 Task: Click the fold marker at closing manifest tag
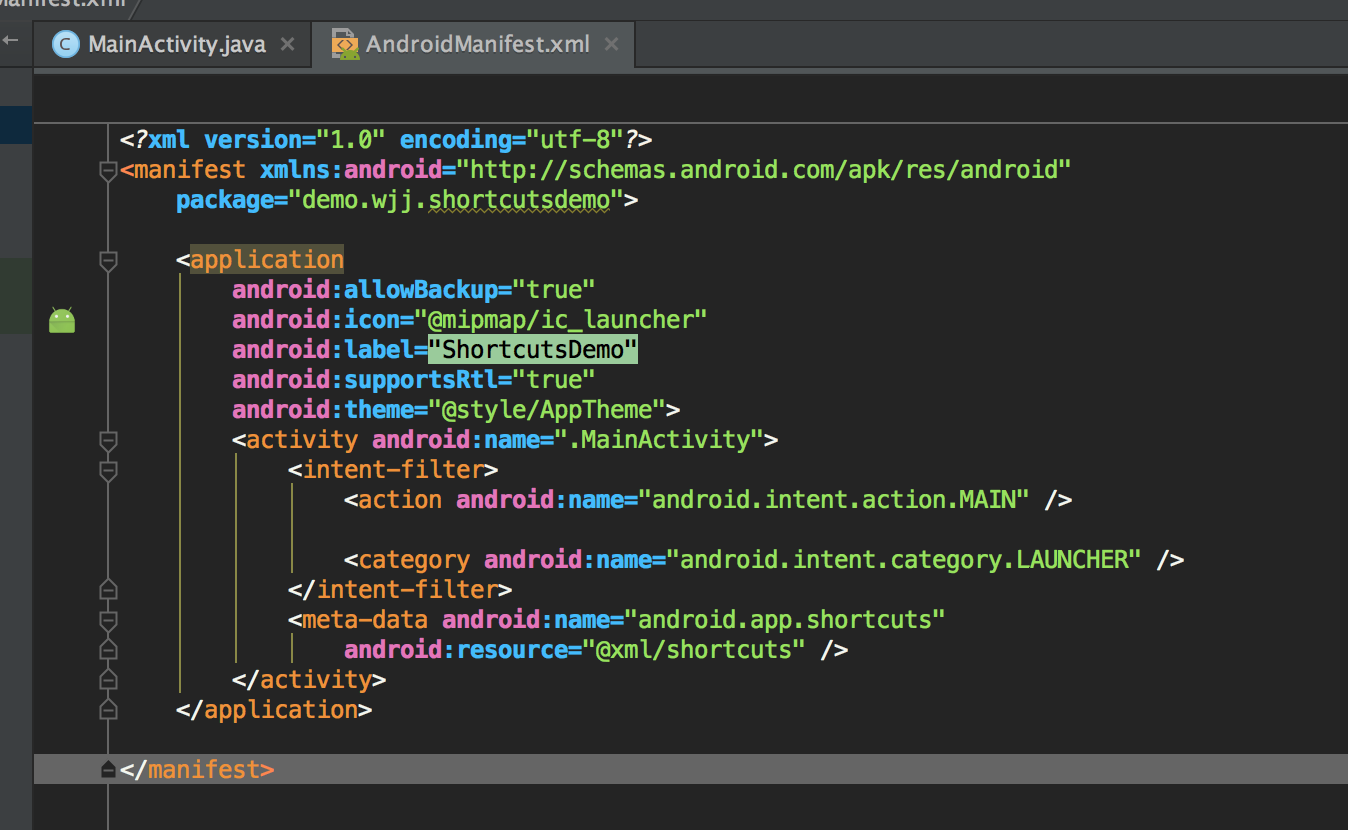pyautogui.click(x=108, y=770)
